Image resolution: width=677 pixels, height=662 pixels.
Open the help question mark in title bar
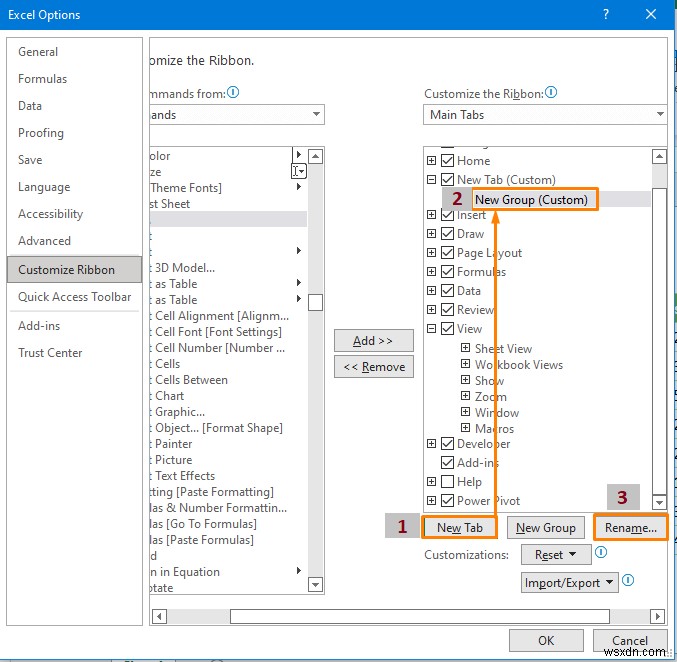606,14
